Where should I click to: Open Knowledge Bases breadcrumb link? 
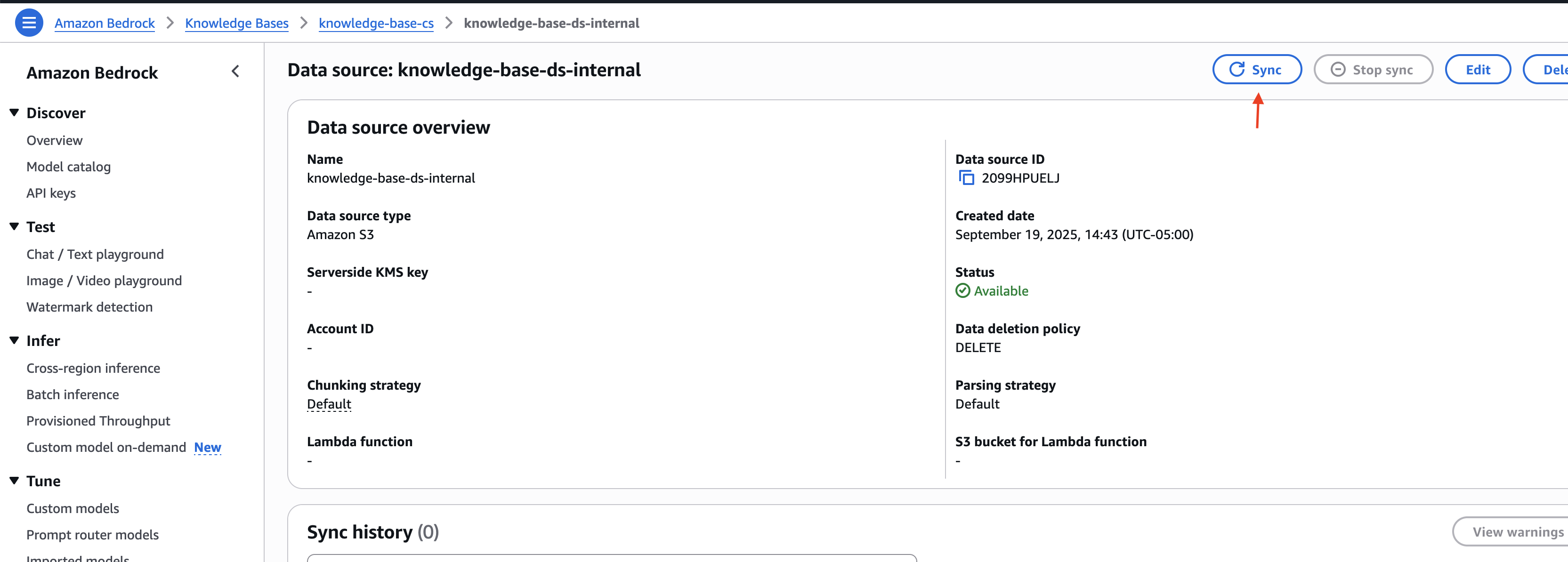236,23
